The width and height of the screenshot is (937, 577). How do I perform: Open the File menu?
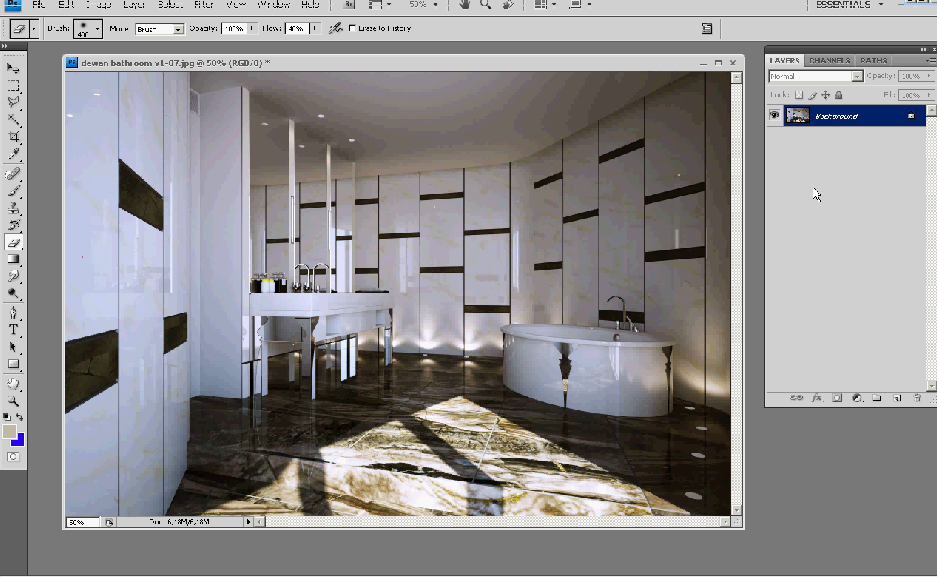pos(38,4)
